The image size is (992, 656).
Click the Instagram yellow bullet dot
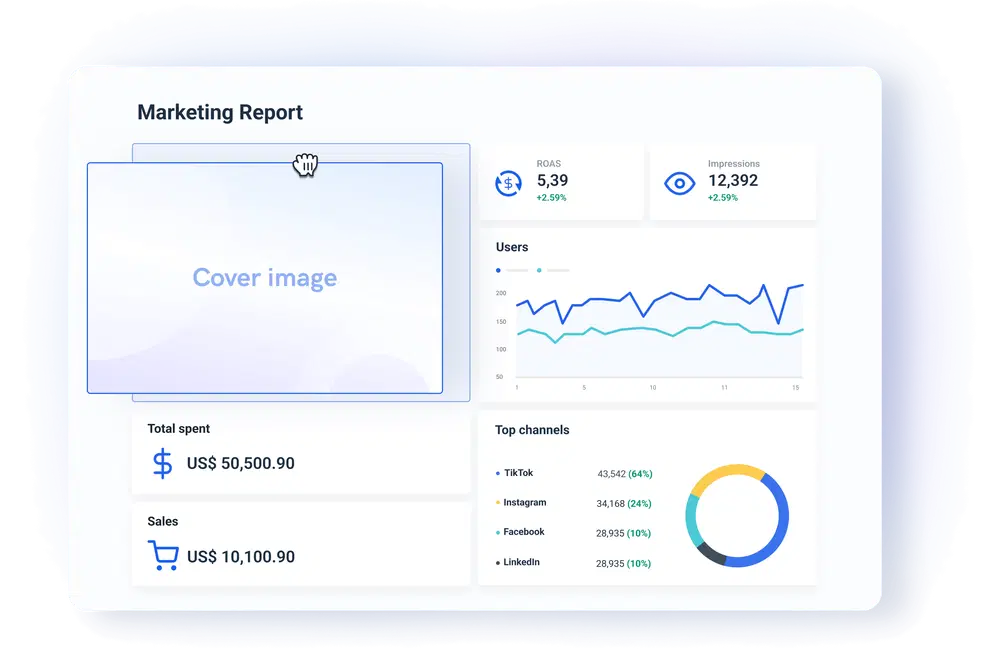498,503
